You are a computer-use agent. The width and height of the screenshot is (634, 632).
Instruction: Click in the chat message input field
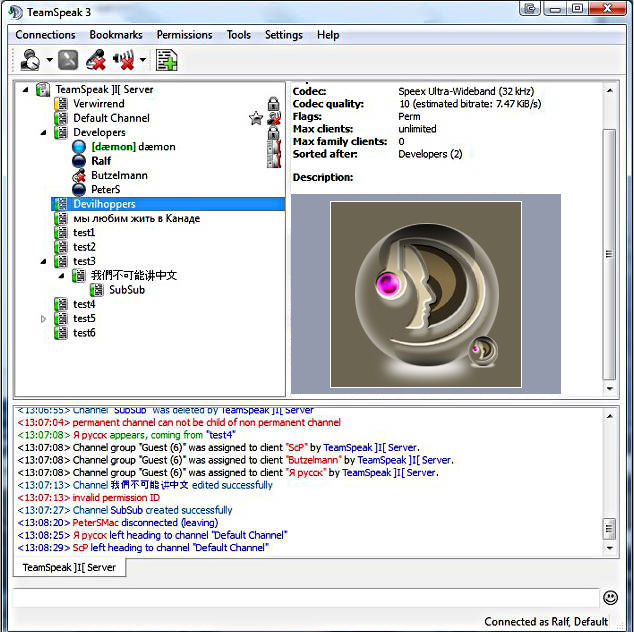pos(300,597)
